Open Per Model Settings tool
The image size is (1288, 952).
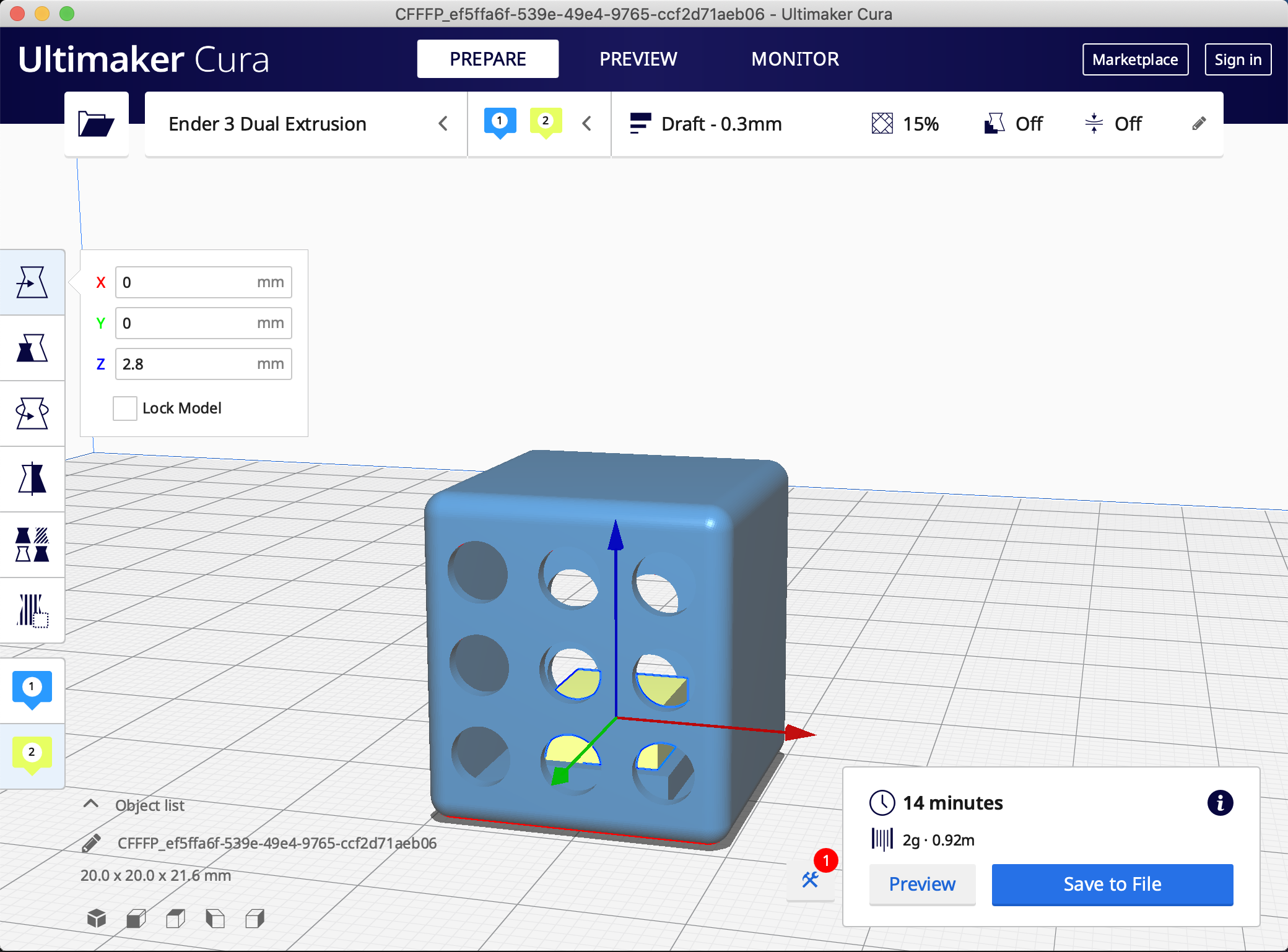(x=32, y=545)
